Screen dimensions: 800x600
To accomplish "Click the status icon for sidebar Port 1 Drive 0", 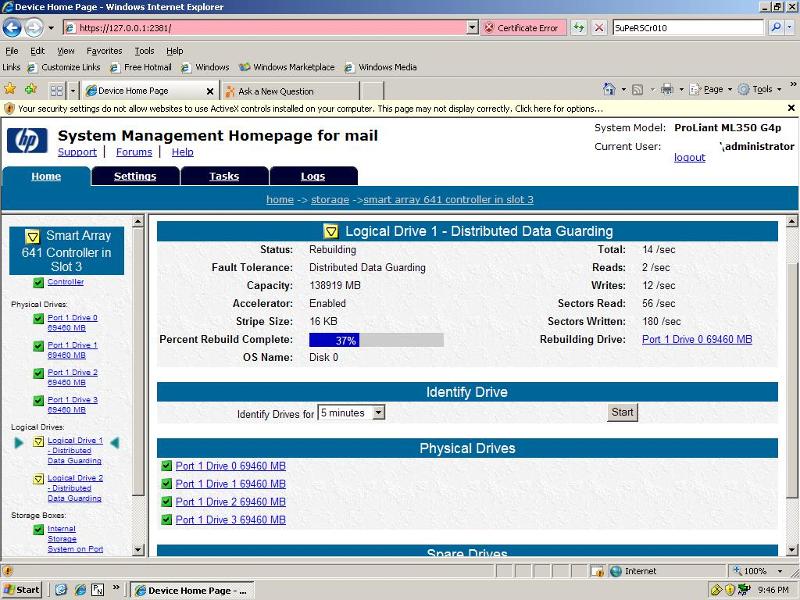I will (x=38, y=319).
